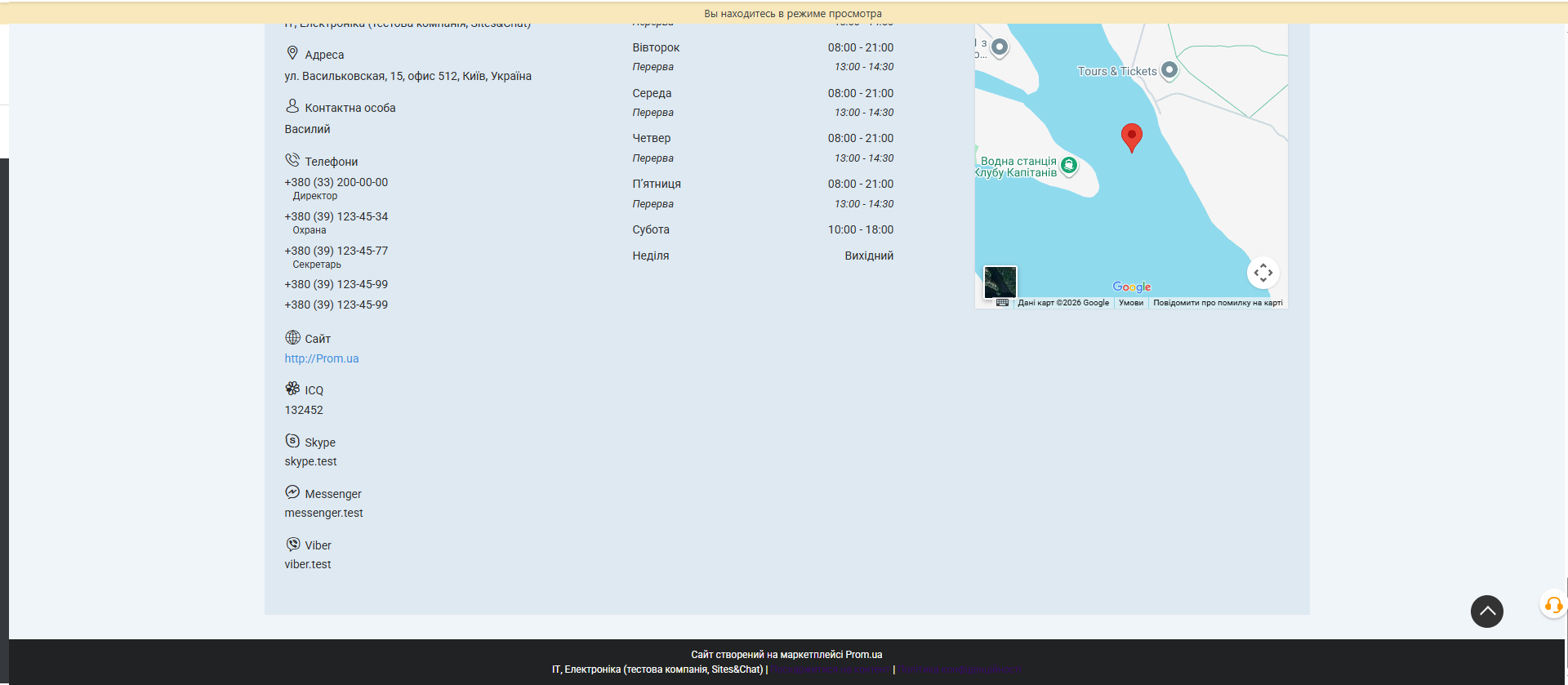Click the keyboard shortcuts icon on map
The width and height of the screenshot is (1568, 685).
point(1002,303)
